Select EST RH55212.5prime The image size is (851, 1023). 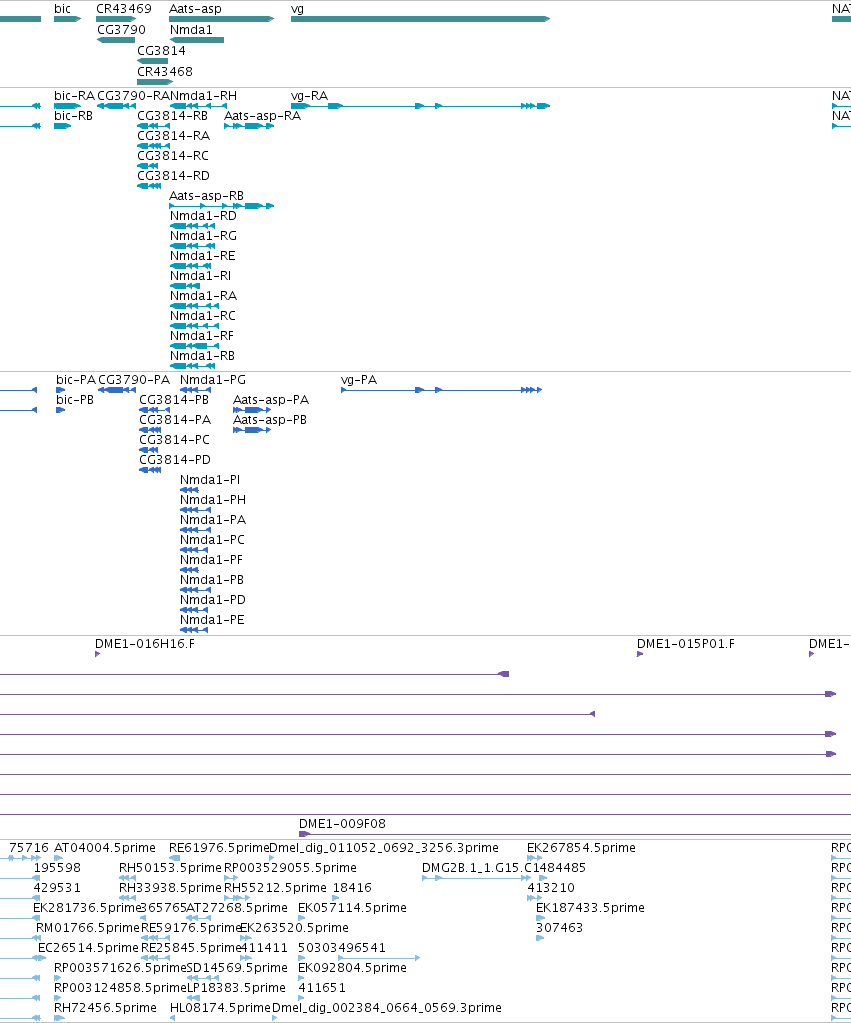pyautogui.click(x=275, y=888)
